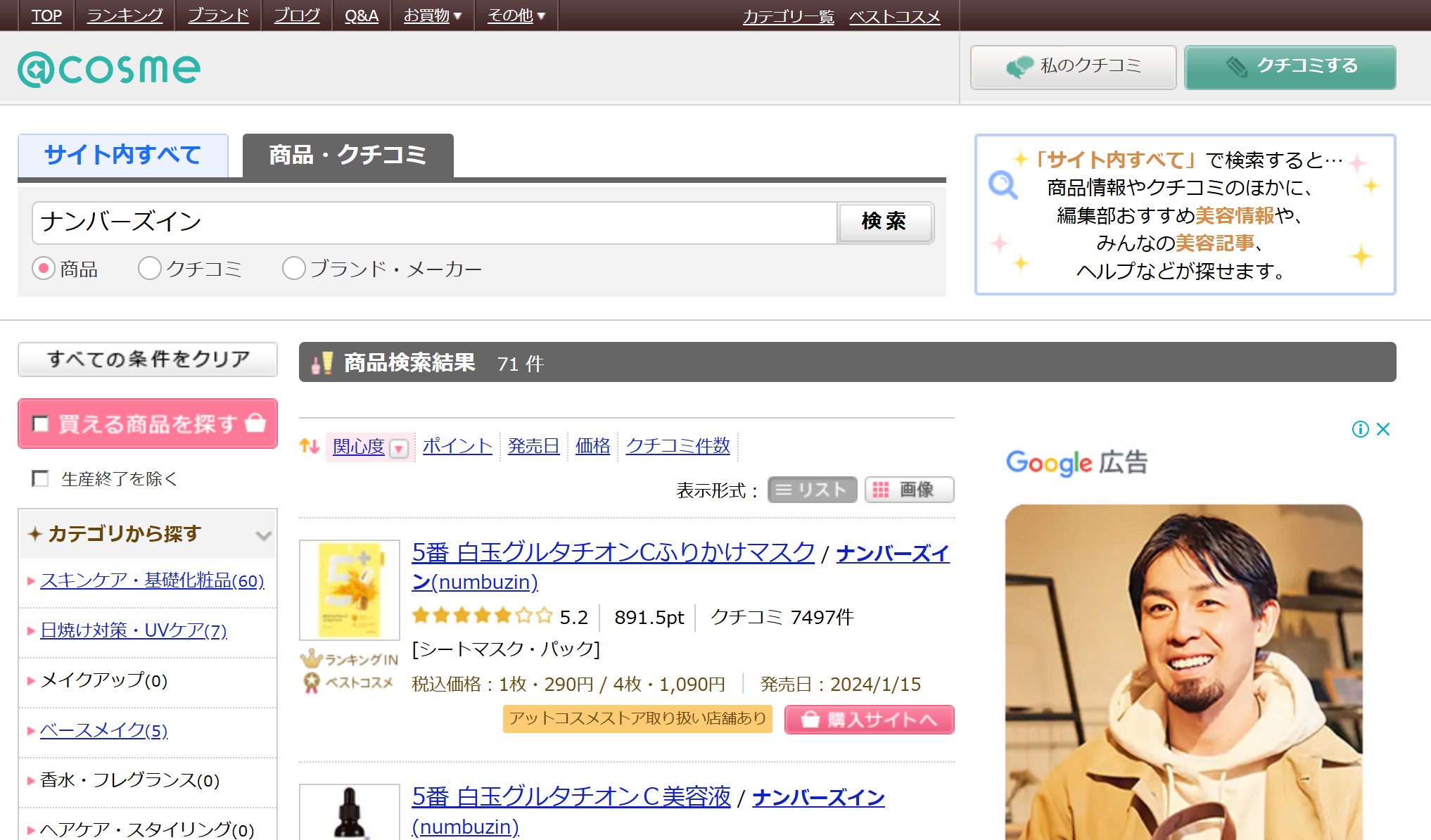
Task: Click the ベストコスメ award badge
Action: (x=348, y=682)
